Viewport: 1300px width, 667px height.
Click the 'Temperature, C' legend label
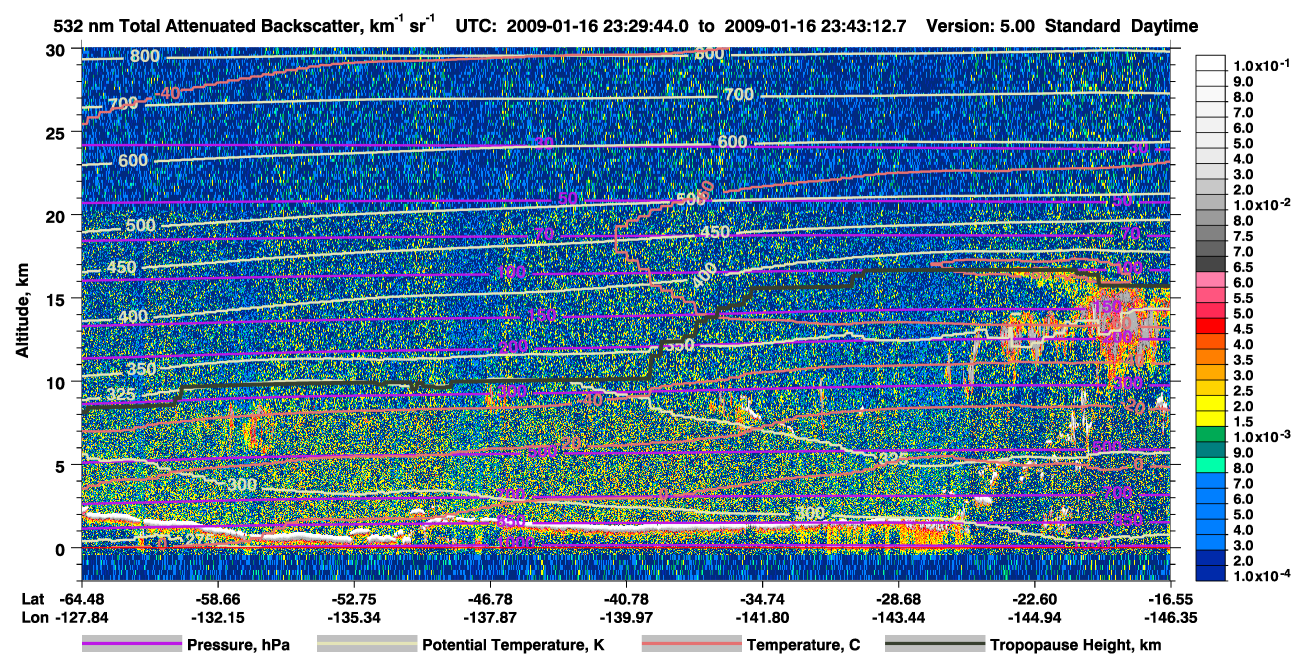803,646
